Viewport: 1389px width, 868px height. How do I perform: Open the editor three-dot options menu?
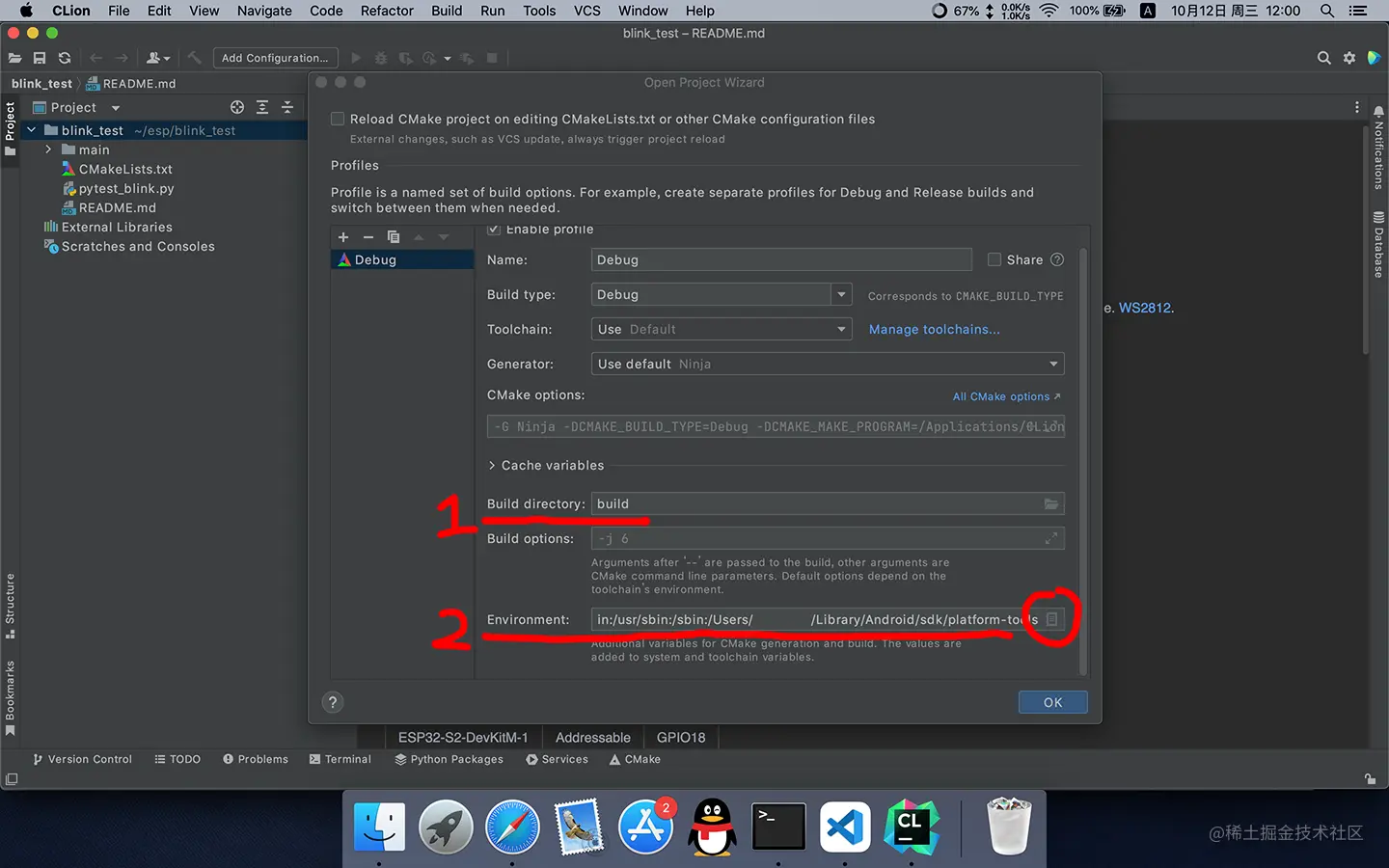[1356, 107]
